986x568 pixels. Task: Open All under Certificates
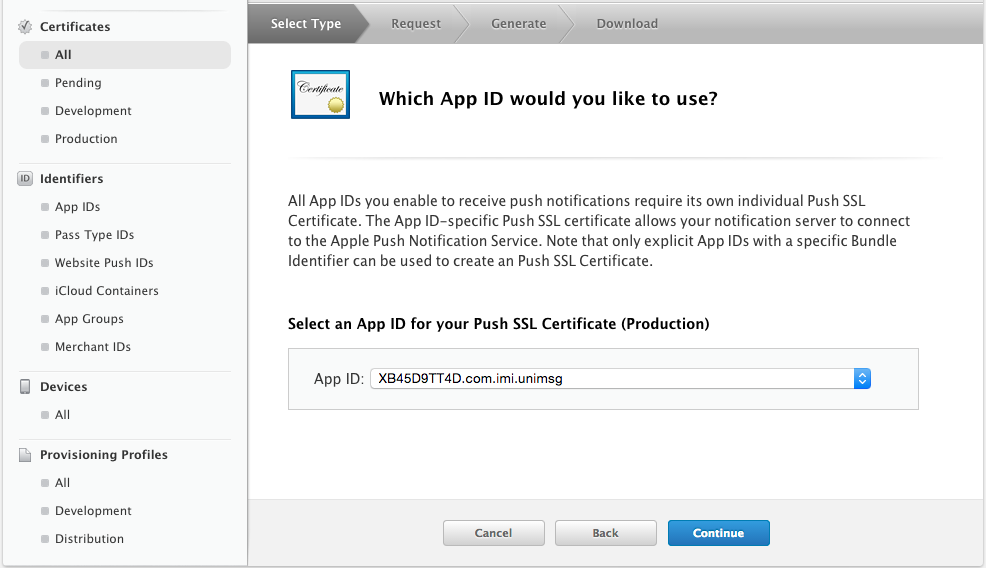click(125, 55)
